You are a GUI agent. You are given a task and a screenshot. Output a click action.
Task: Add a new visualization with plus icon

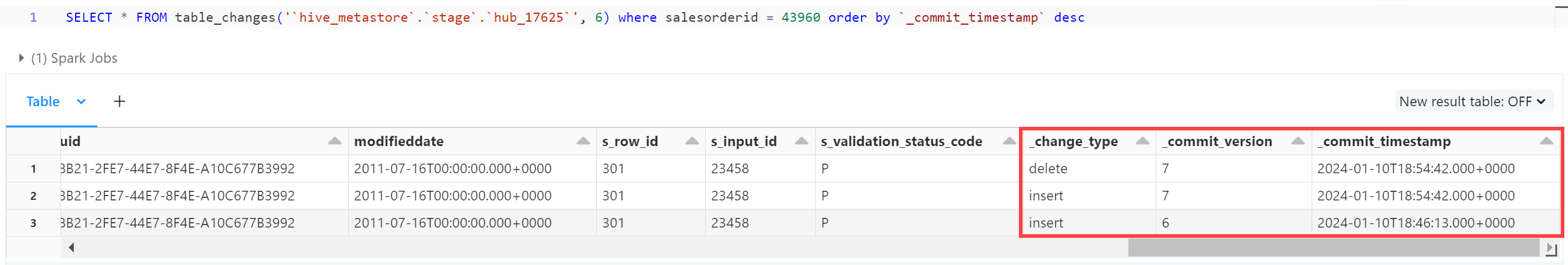(x=119, y=101)
